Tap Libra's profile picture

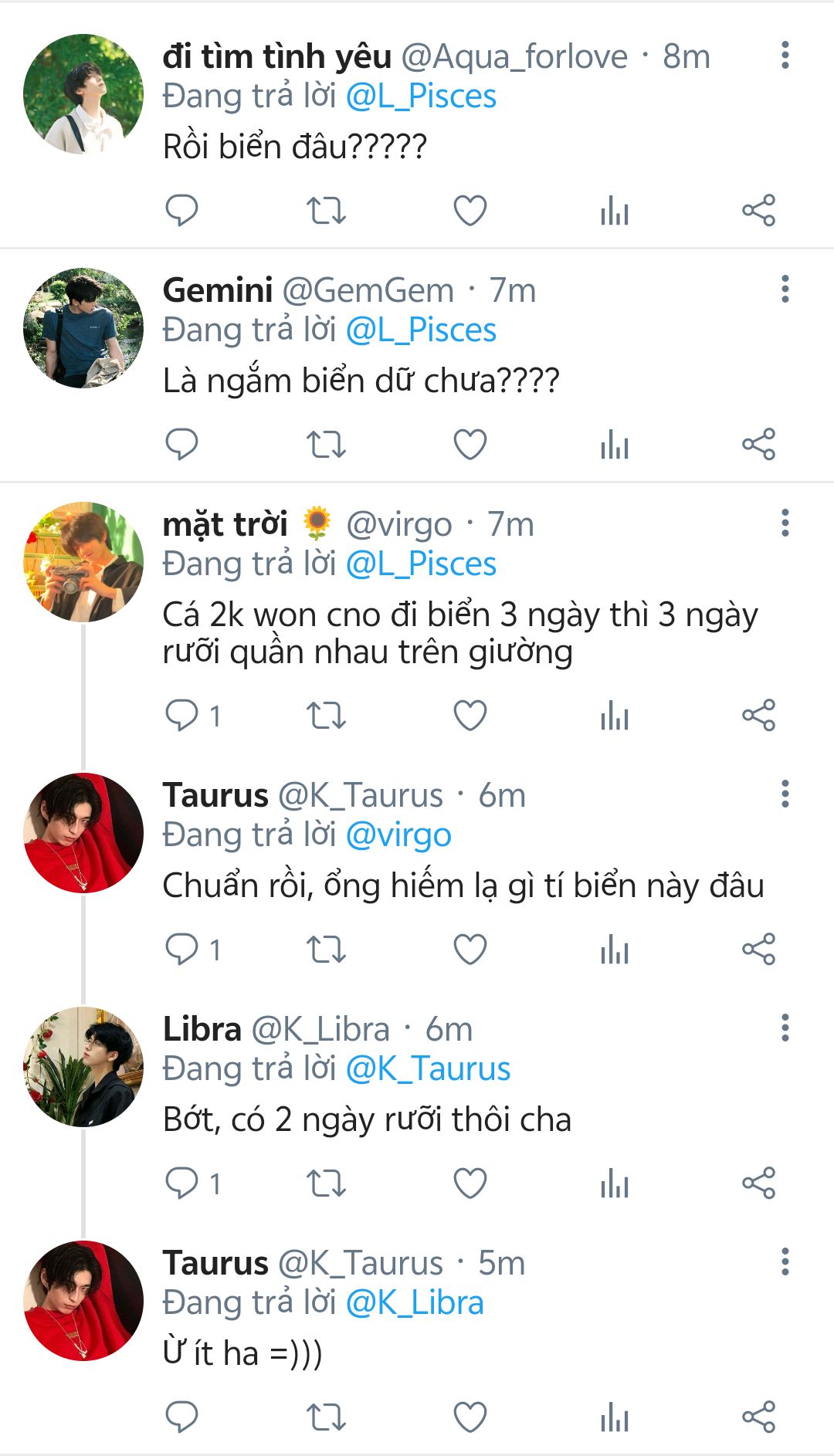(83, 1066)
